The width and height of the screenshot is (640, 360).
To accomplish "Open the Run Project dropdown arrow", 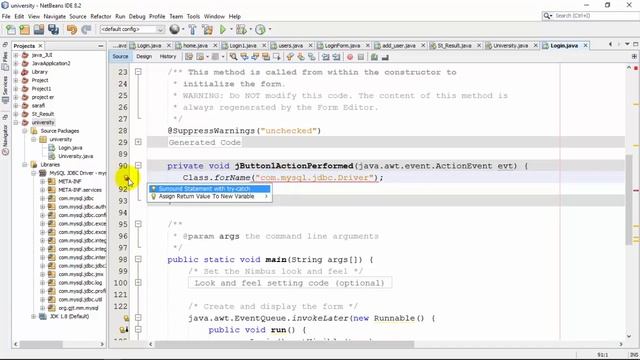I will [x=231, y=29].
